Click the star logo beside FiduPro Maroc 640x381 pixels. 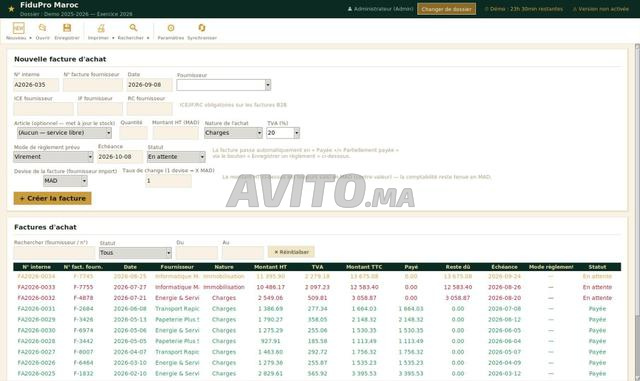[11, 9]
